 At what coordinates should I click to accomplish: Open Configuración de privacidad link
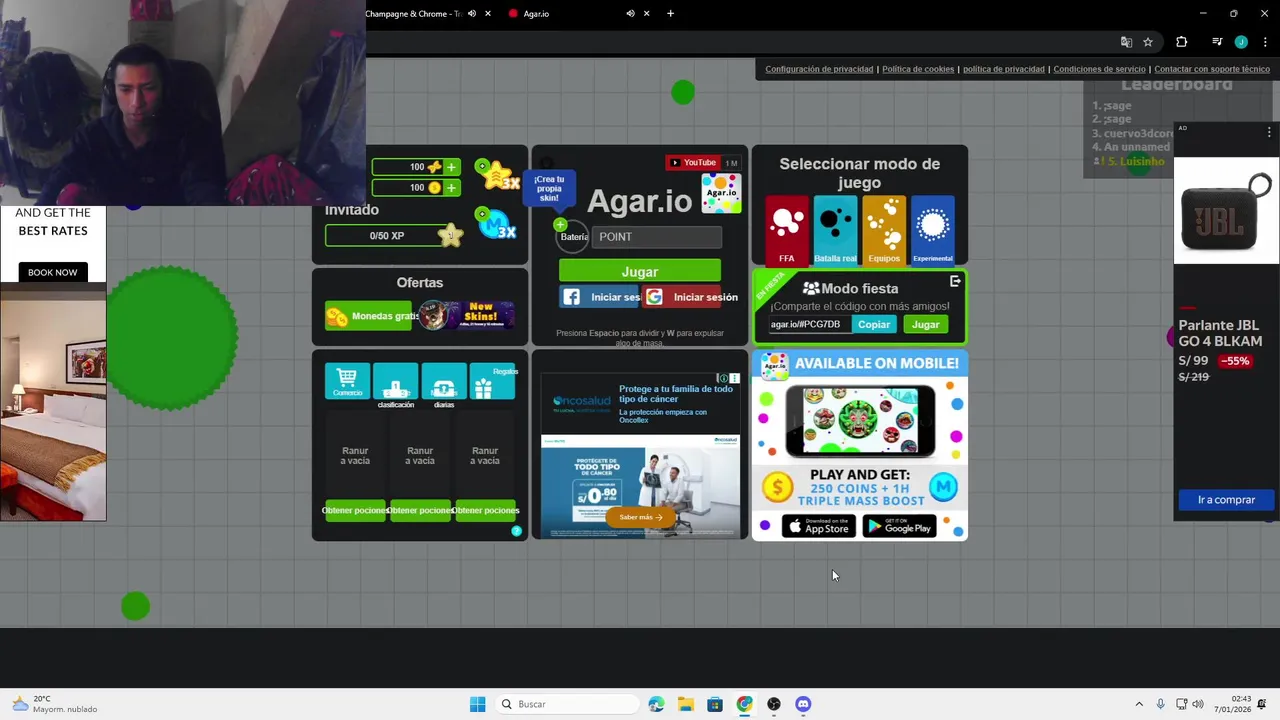[x=819, y=69]
